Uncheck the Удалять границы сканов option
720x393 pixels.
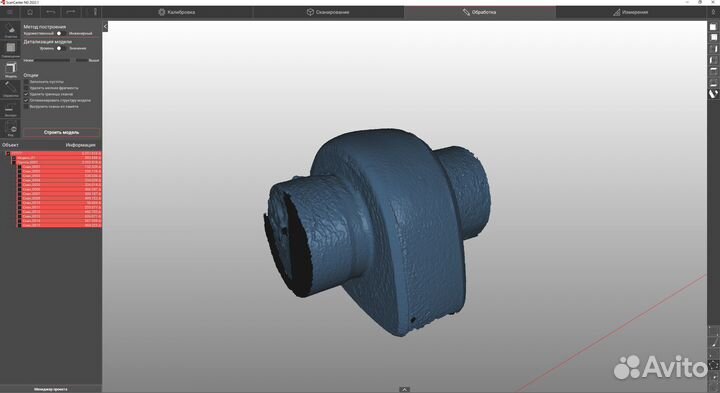(26, 94)
